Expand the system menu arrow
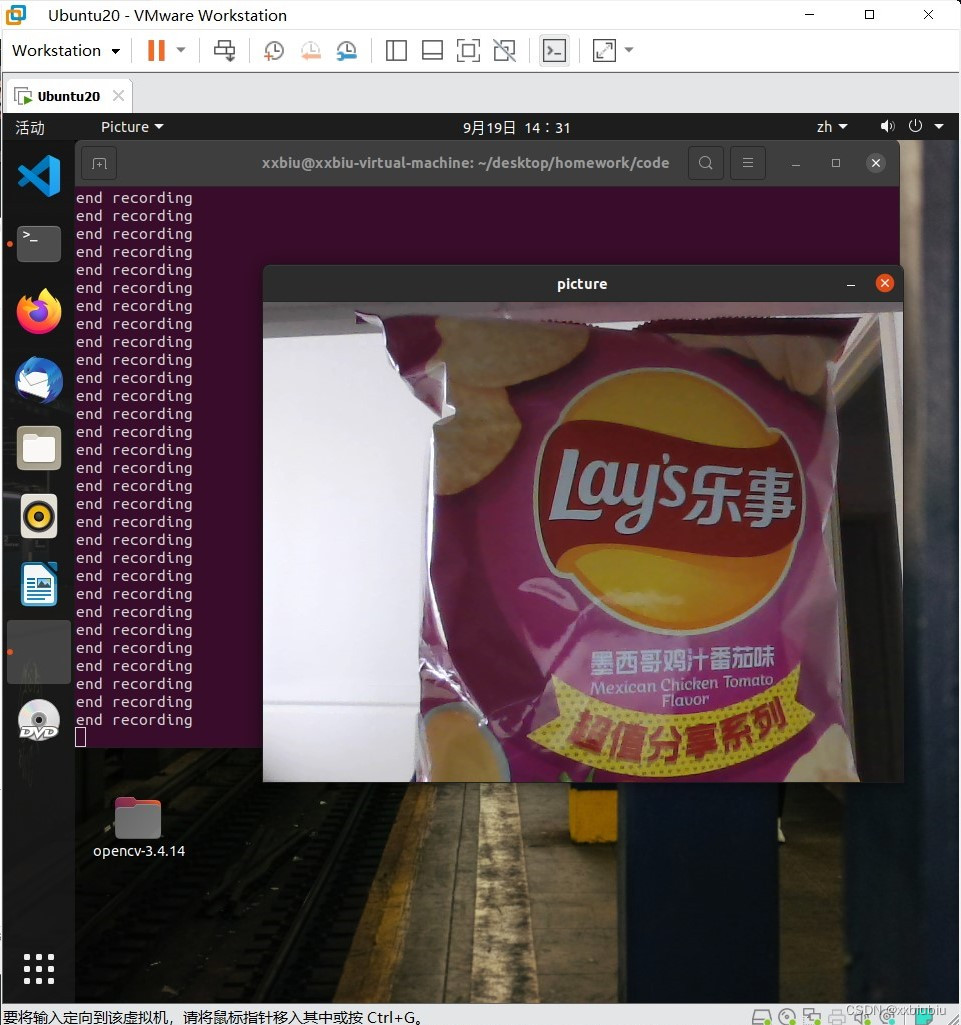The image size is (961, 1025). tap(939, 126)
